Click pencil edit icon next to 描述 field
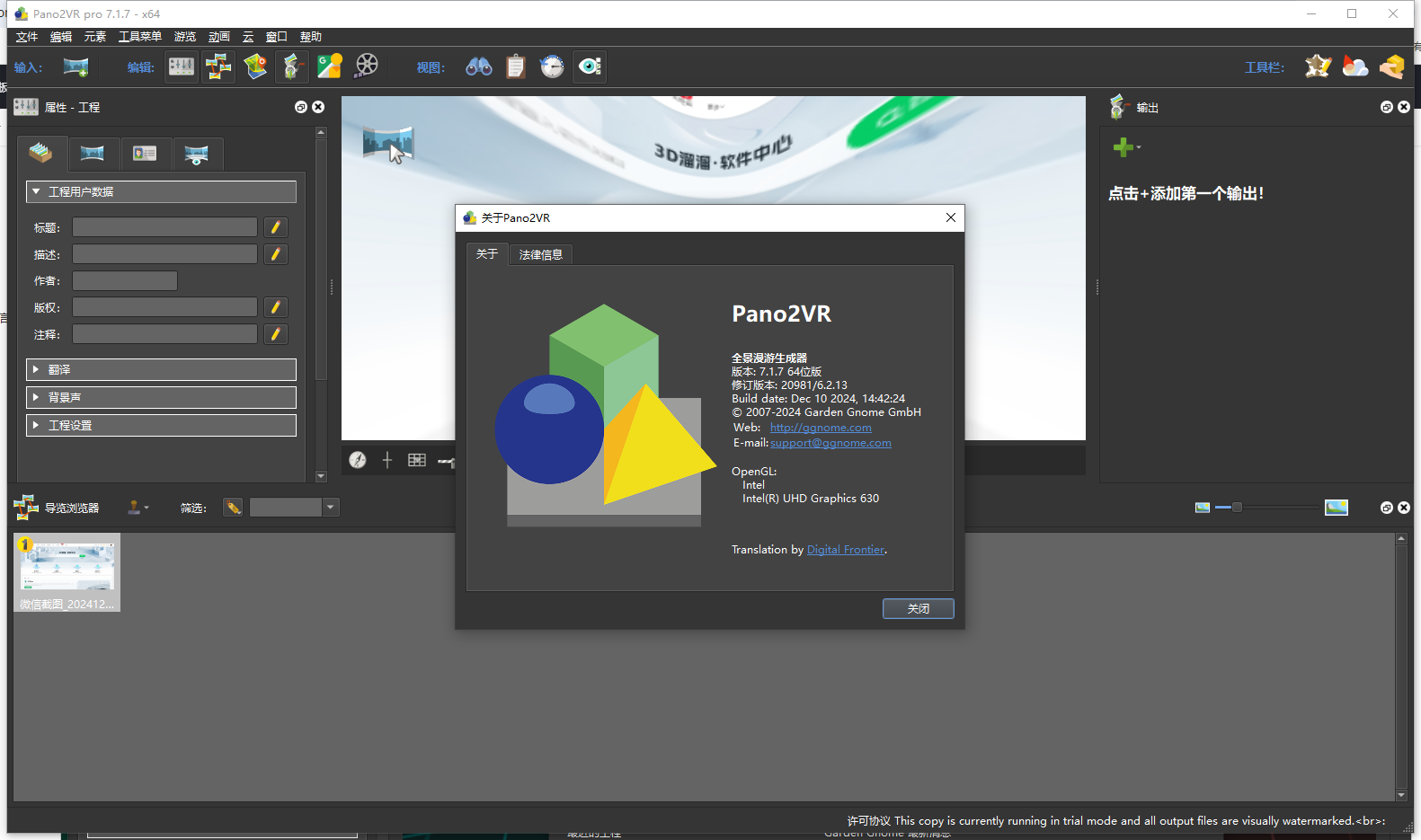This screenshot has height=840, width=1421. coord(276,254)
